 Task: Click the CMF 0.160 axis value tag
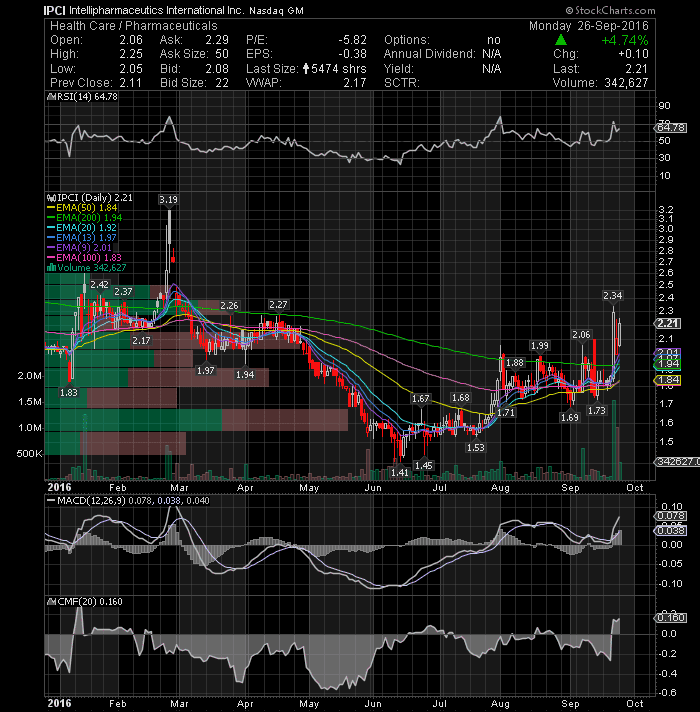(x=672, y=618)
